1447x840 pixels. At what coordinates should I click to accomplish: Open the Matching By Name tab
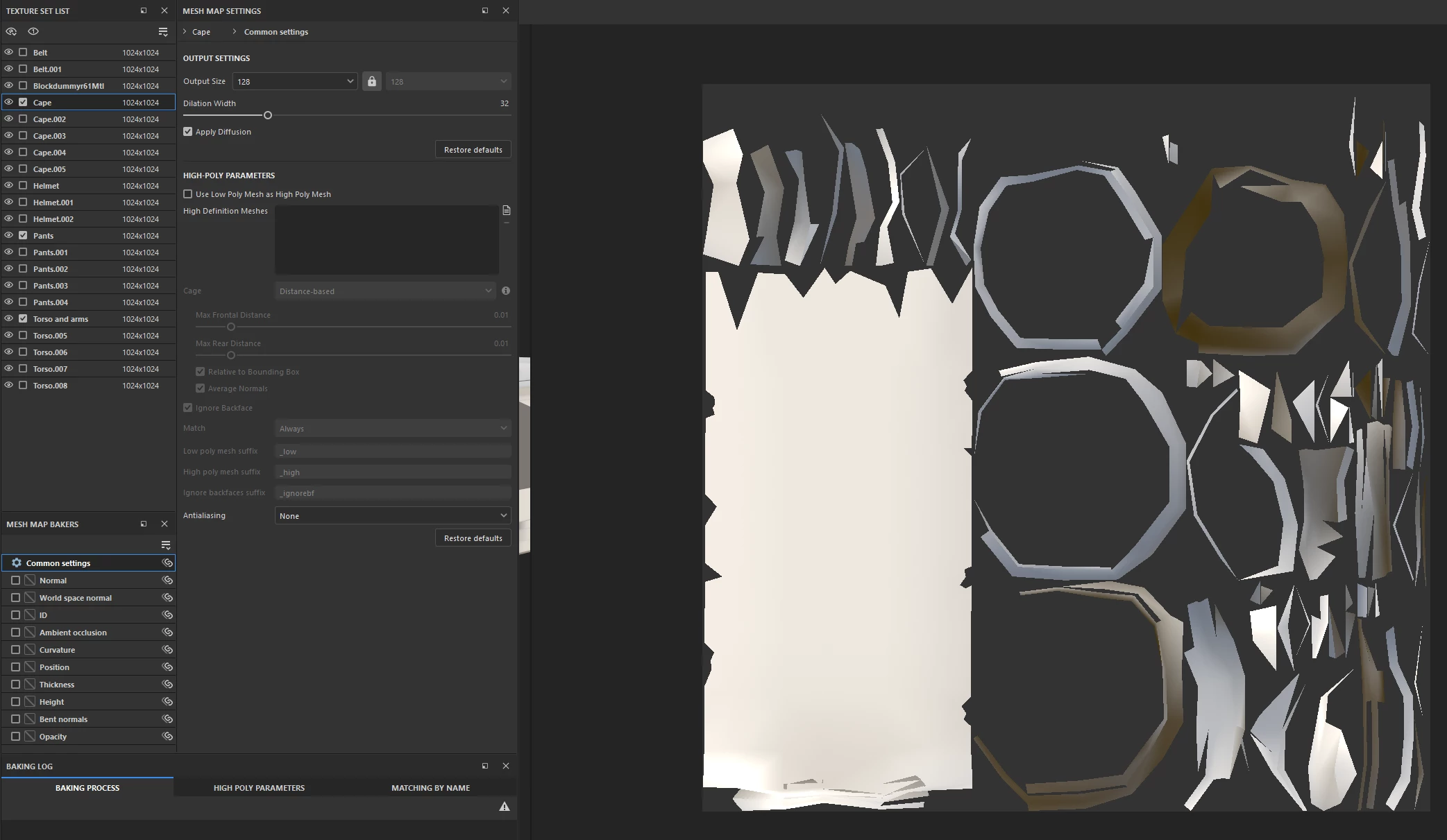pos(430,788)
